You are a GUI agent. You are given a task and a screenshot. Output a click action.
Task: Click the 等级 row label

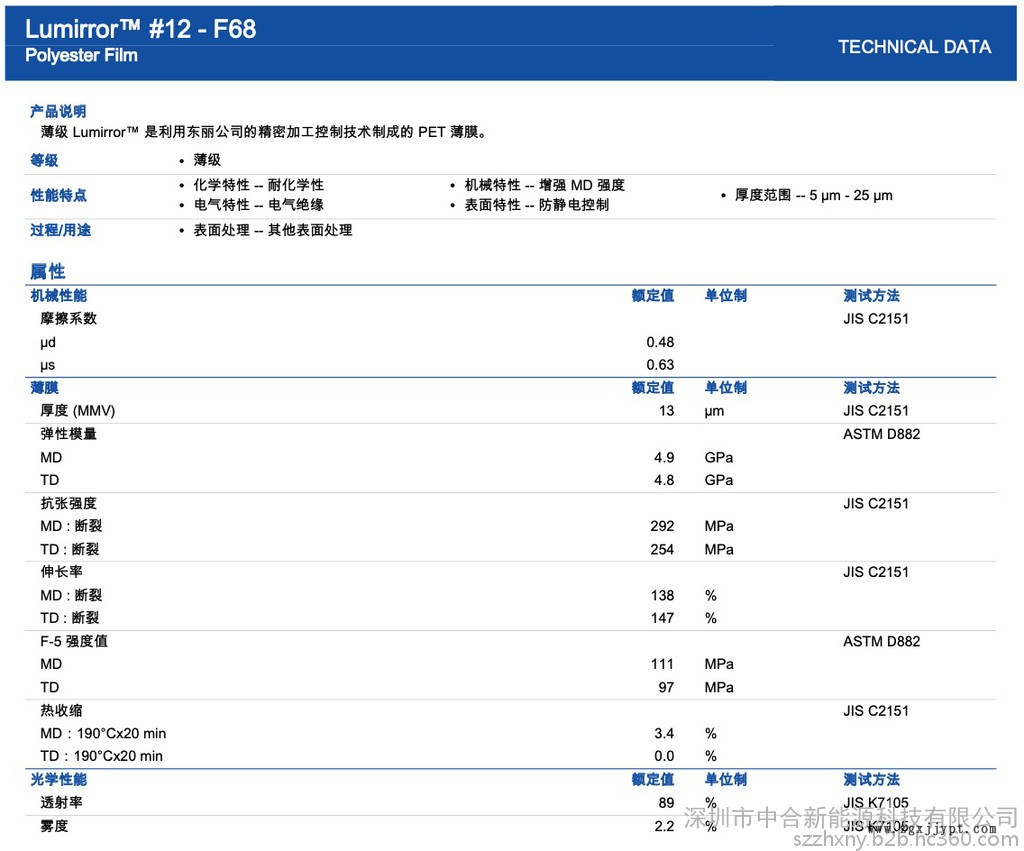point(44,160)
